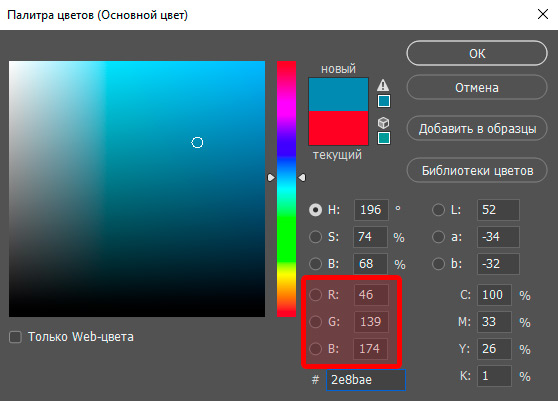The width and height of the screenshot is (558, 401).
Task: Select the S saturation radio button
Action: point(315,237)
